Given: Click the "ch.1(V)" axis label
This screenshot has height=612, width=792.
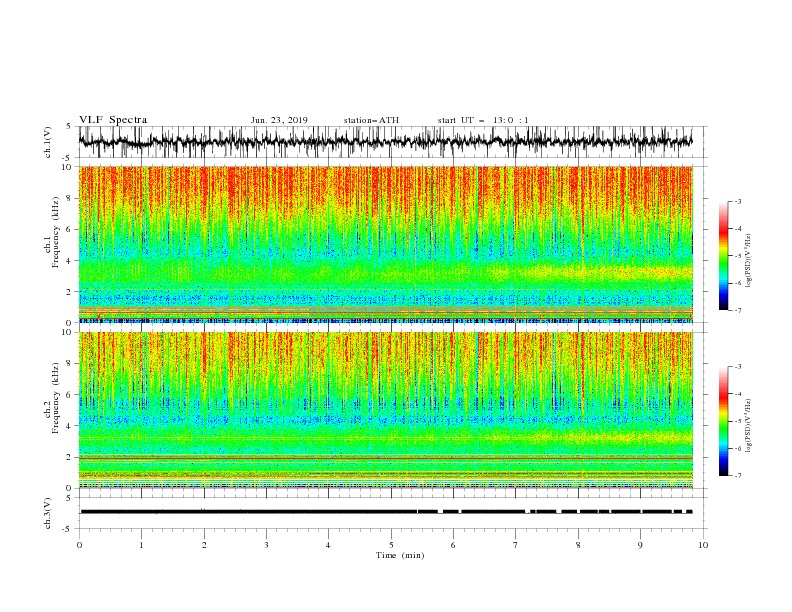Looking at the screenshot, I should click(x=48, y=142).
